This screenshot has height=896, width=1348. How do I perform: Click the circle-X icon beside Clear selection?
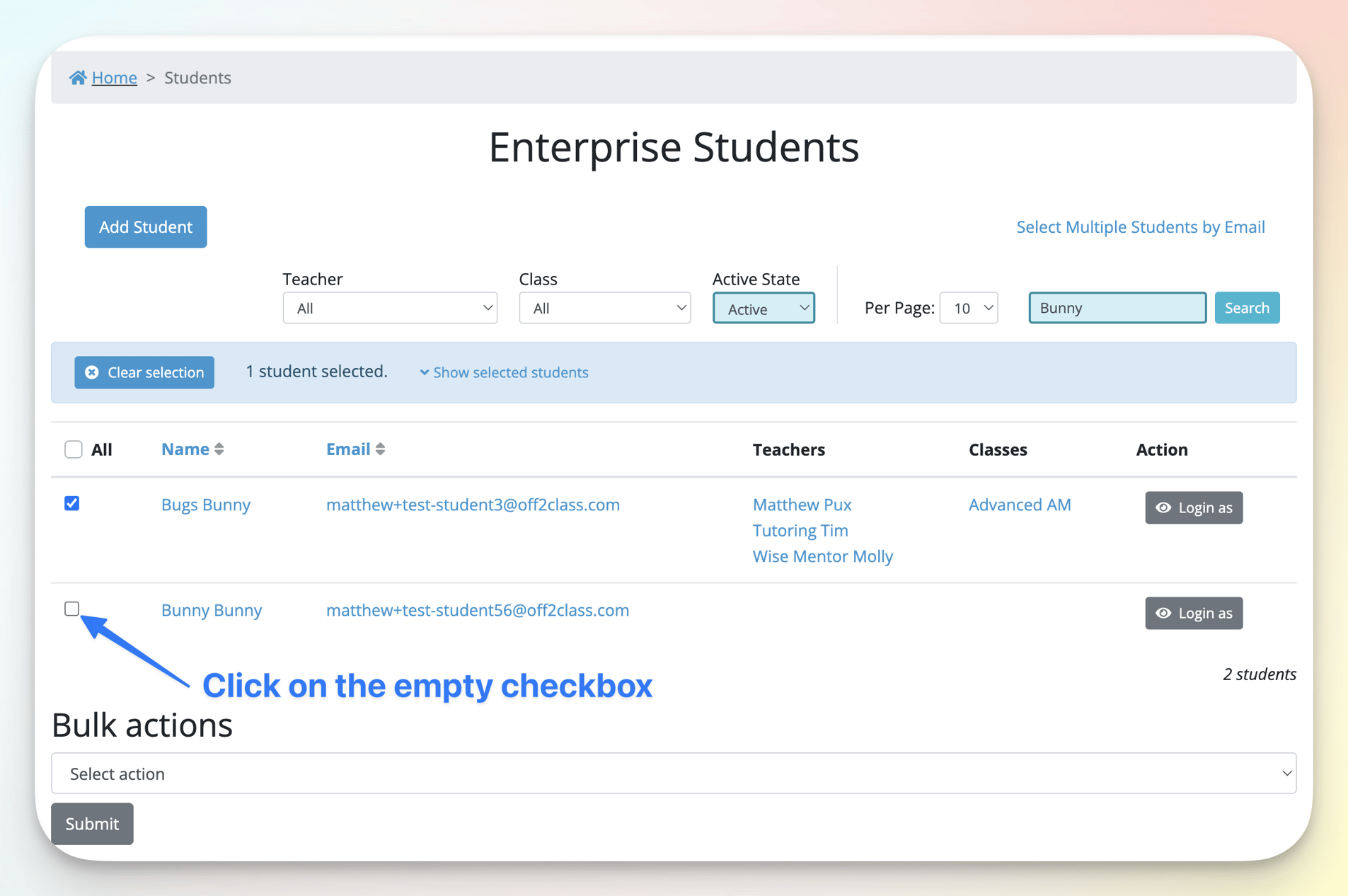tap(93, 372)
